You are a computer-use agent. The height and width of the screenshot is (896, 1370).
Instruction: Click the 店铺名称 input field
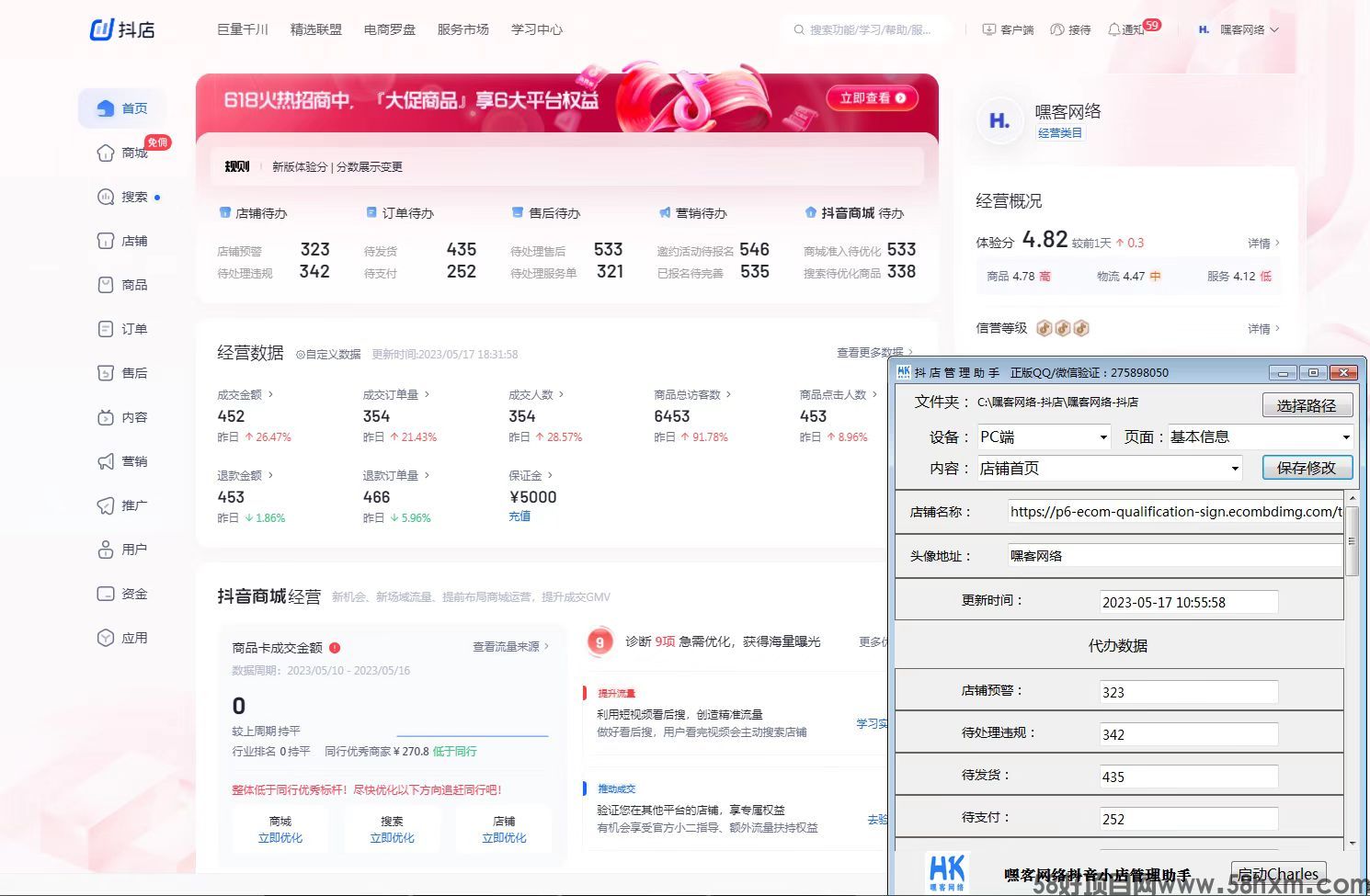(1176, 512)
